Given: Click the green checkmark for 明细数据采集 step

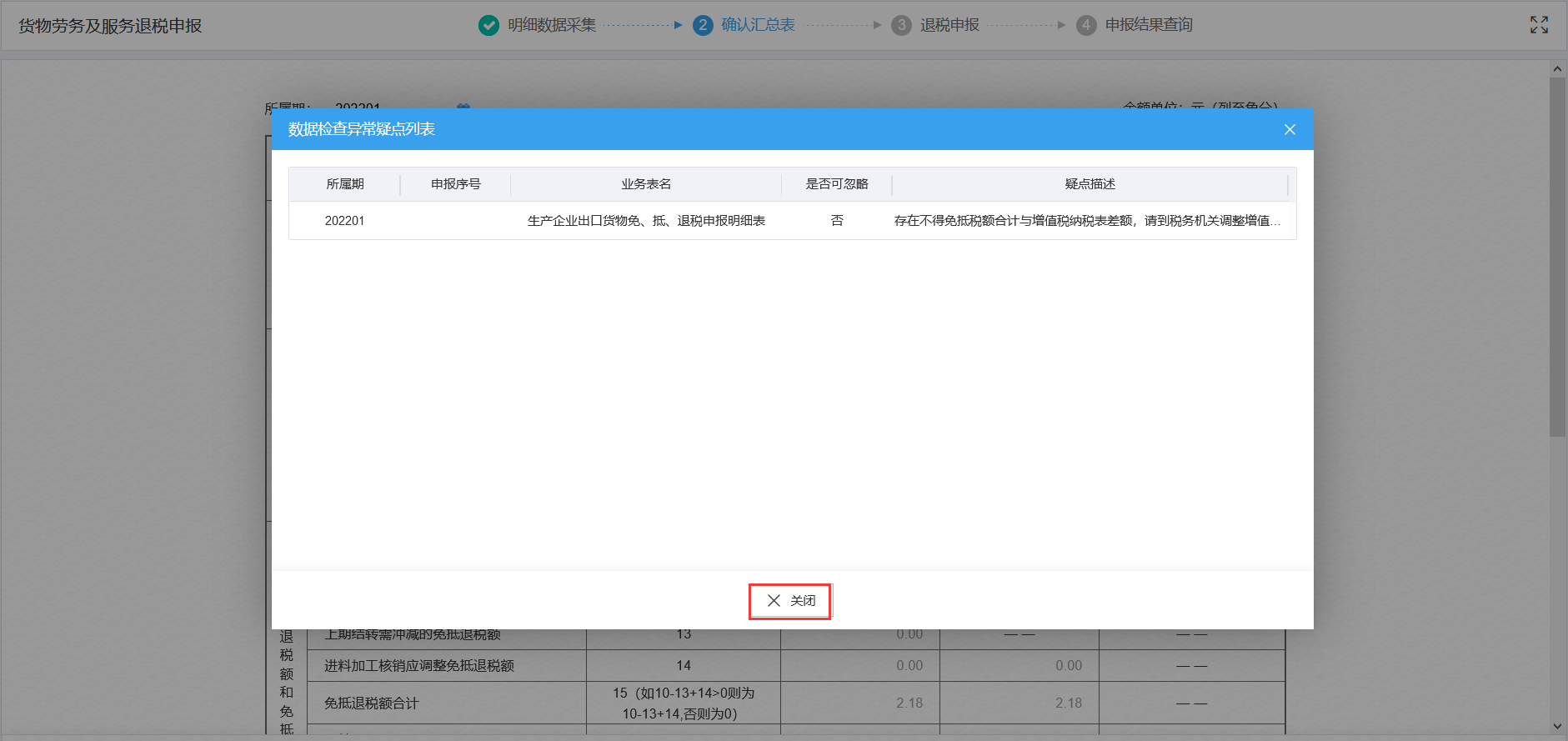Looking at the screenshot, I should click(488, 25).
